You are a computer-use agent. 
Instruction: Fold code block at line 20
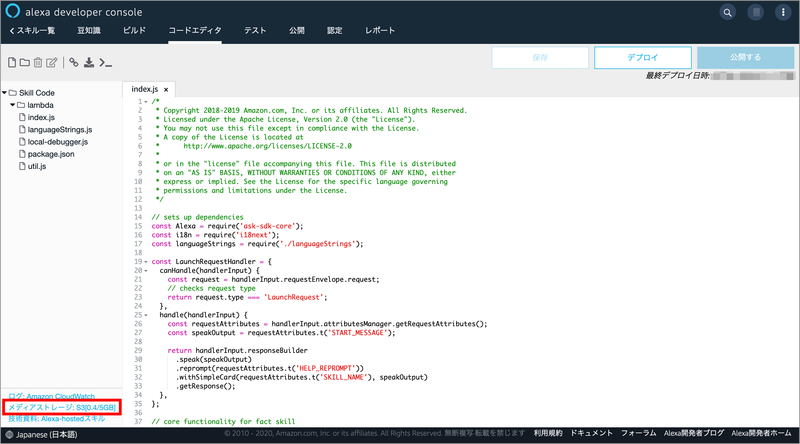coord(146,270)
